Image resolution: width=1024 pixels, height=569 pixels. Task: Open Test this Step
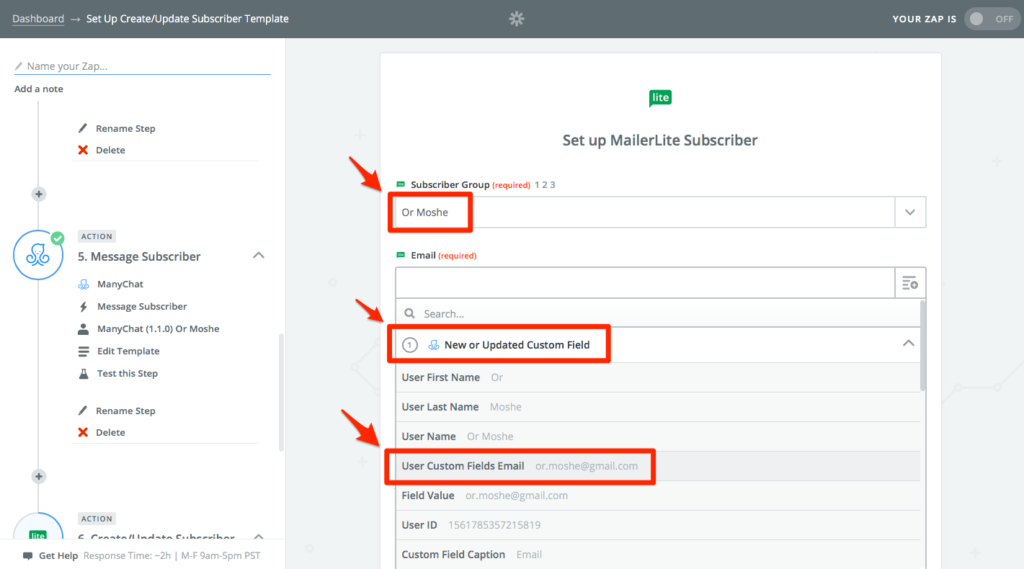tap(127, 374)
